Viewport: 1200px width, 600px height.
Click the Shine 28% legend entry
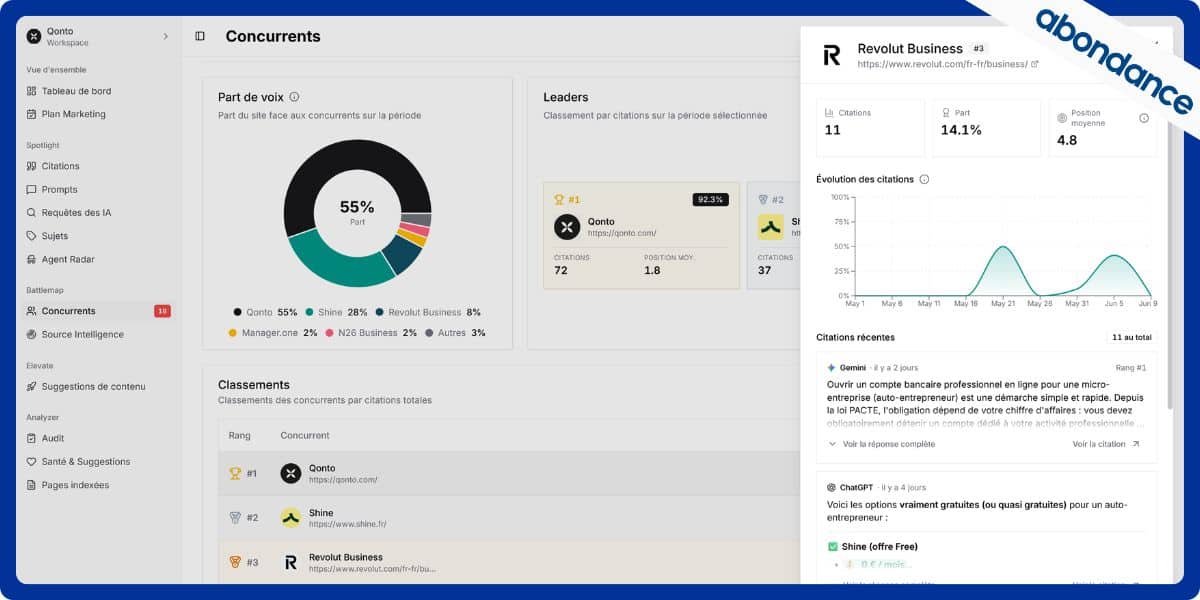336,312
